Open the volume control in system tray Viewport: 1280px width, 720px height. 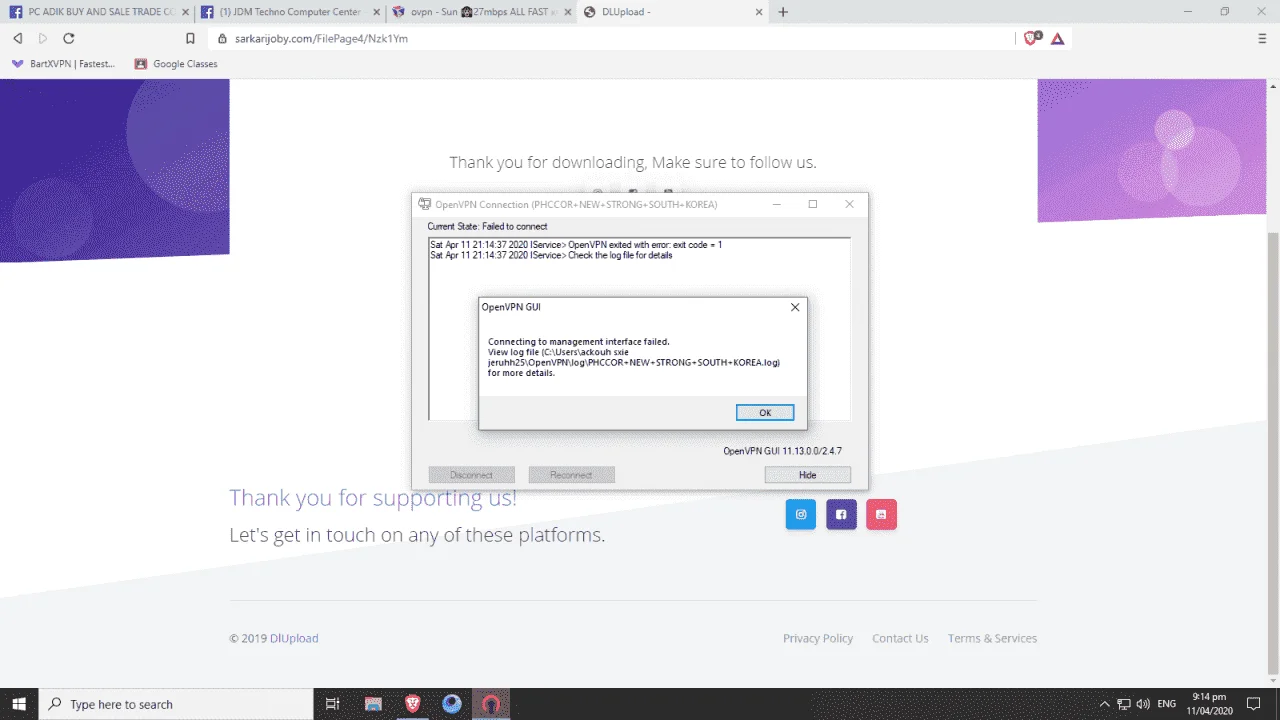pos(1142,704)
